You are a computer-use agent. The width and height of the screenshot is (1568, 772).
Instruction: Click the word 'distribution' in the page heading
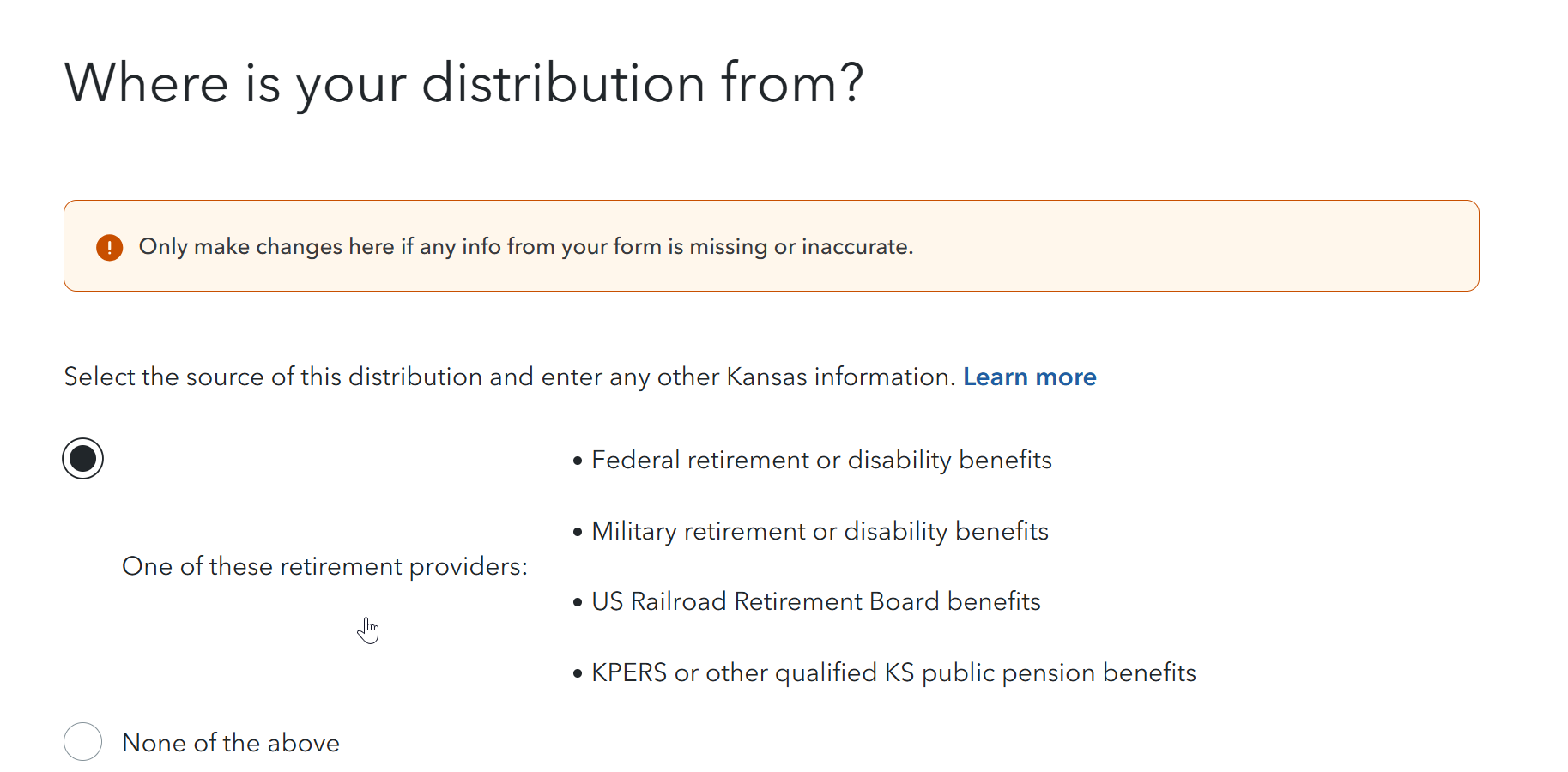pyautogui.click(x=563, y=83)
